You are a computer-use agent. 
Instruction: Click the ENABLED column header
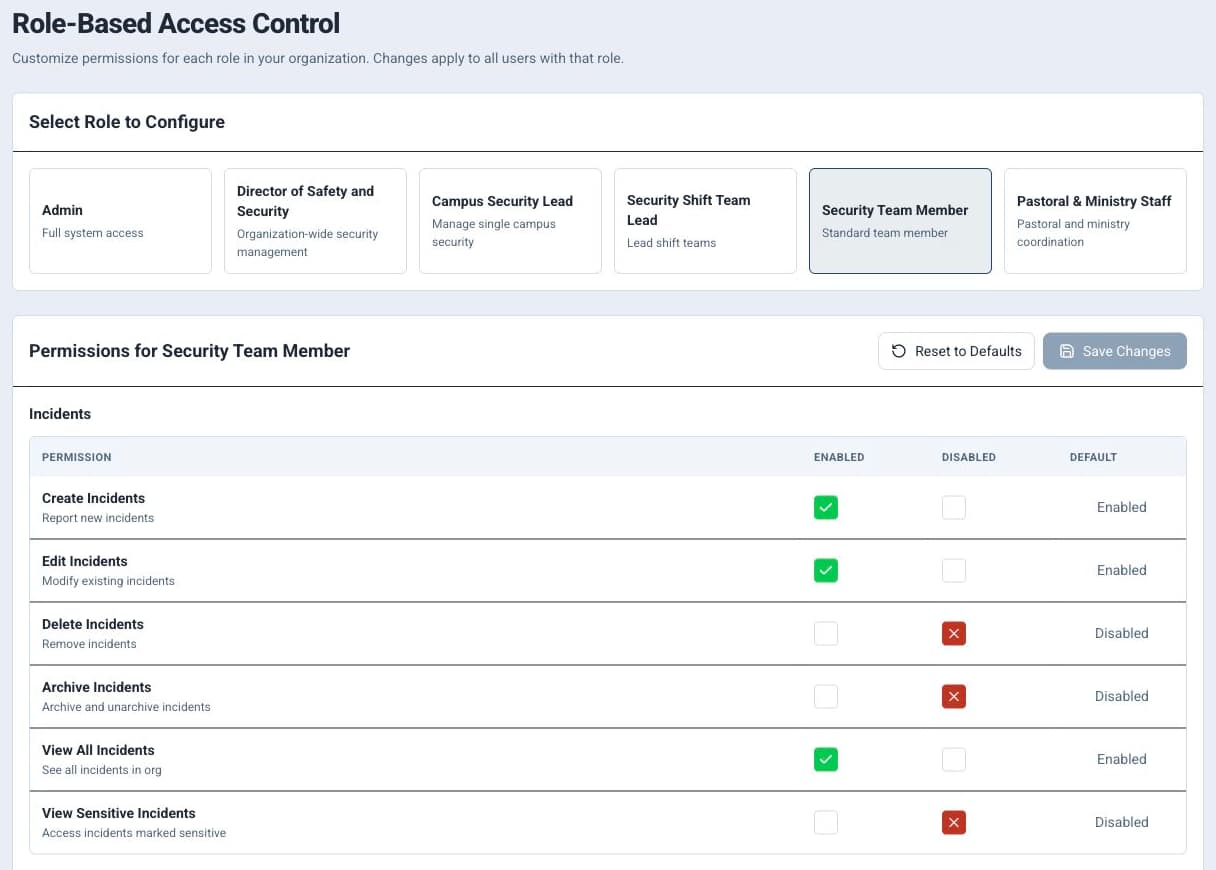point(839,457)
